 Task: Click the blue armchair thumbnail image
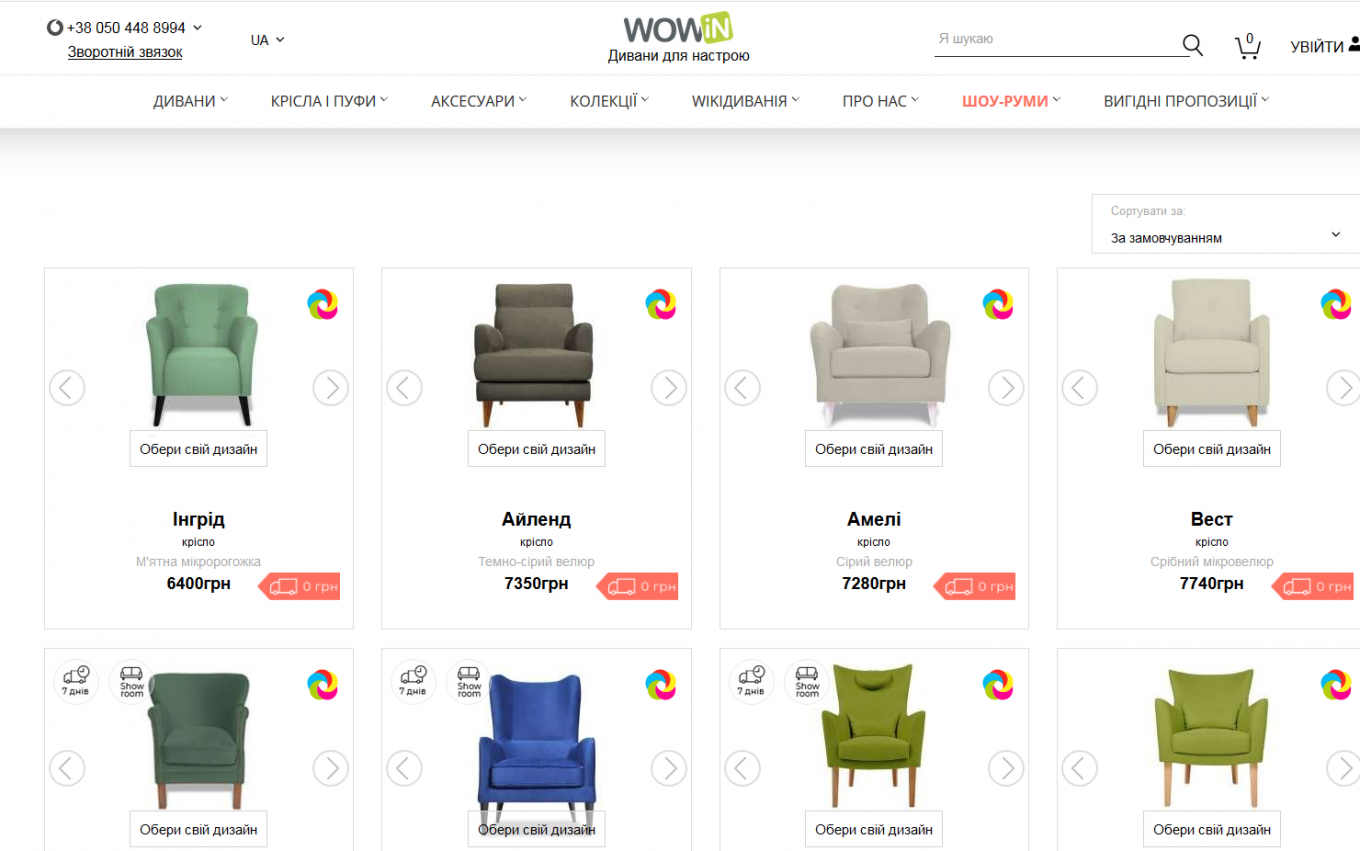[536, 740]
